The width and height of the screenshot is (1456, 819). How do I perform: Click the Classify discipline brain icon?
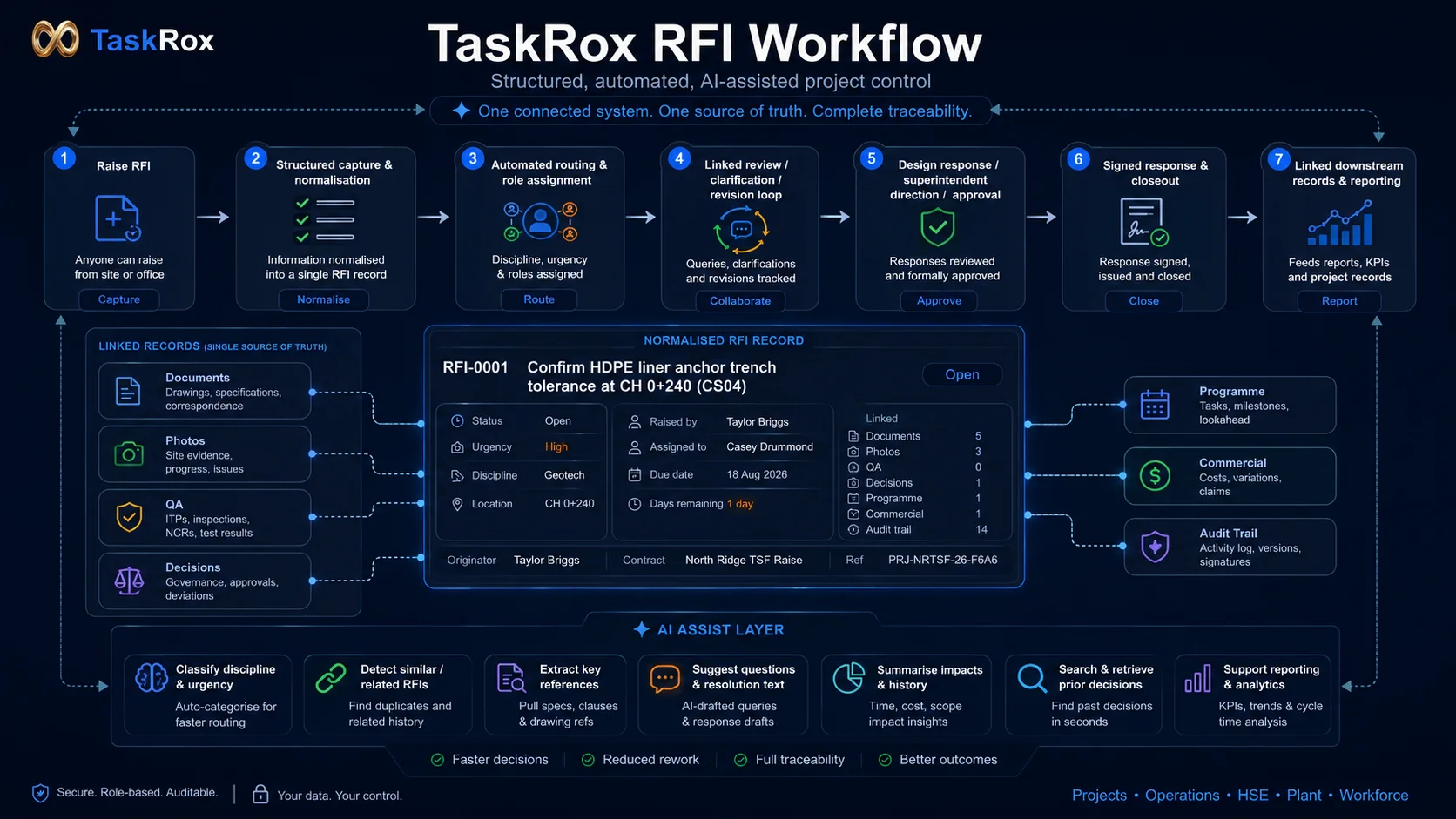(x=152, y=677)
